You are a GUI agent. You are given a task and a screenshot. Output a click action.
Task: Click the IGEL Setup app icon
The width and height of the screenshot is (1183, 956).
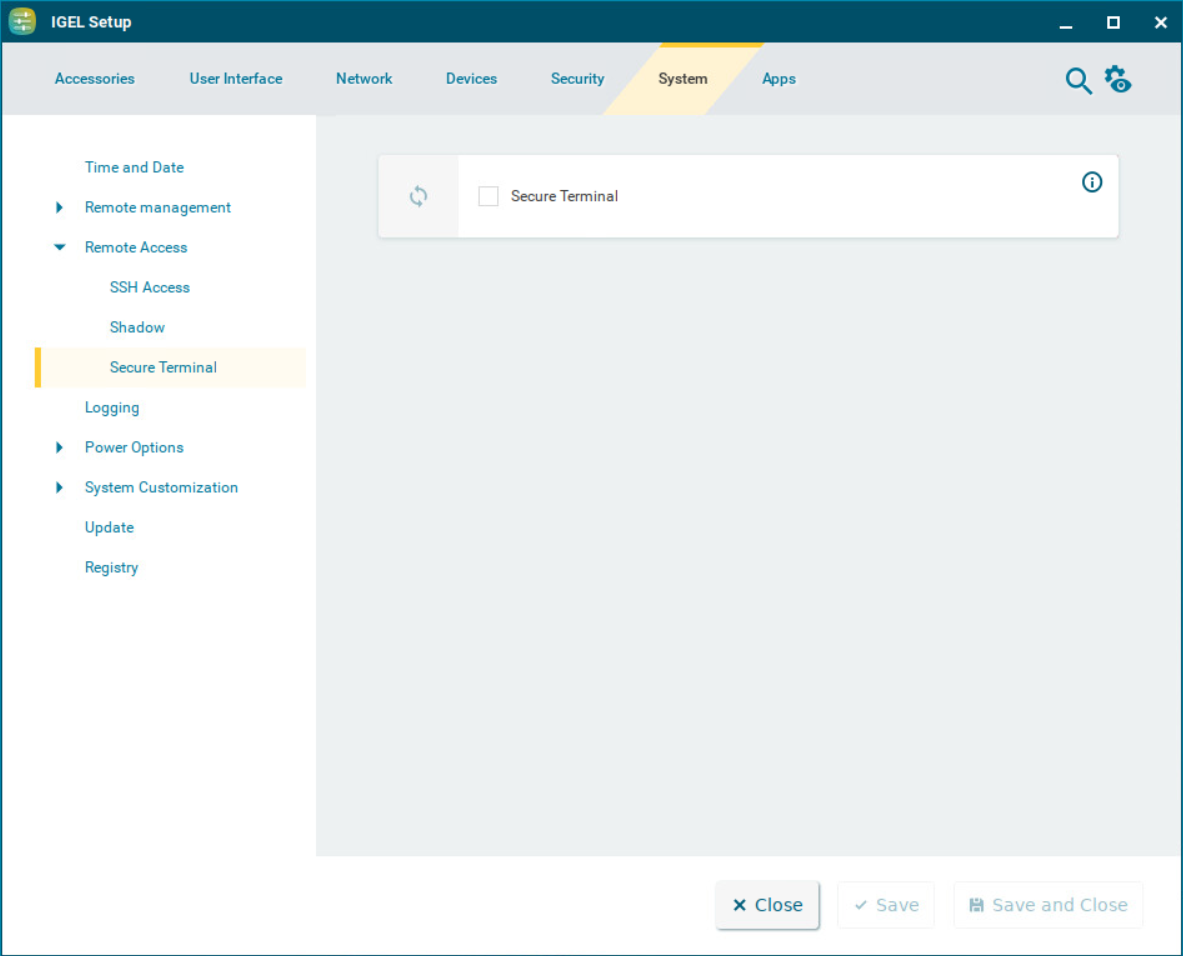coord(22,22)
